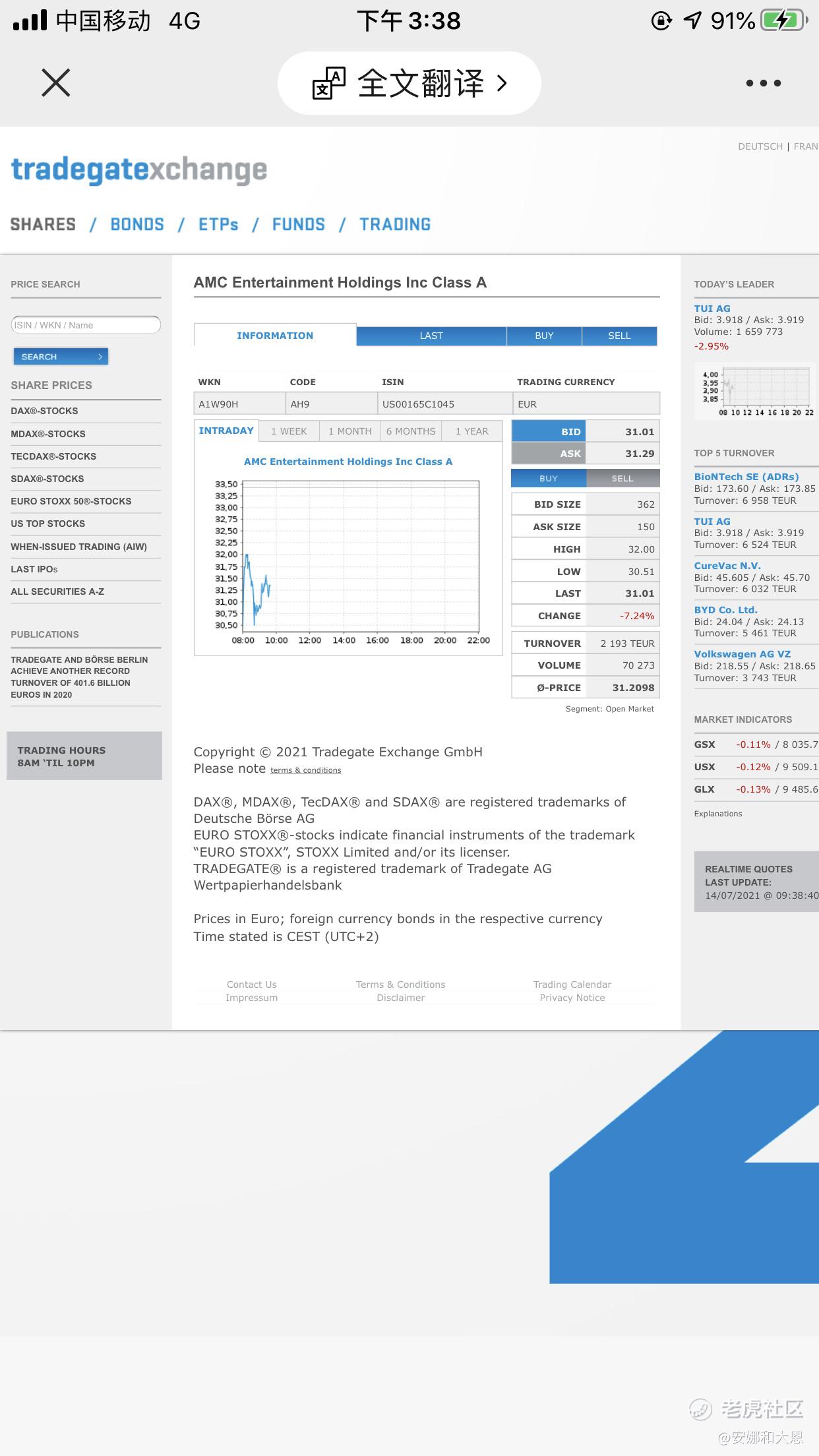819x1456 pixels.
Task: Tap the cellular signal bars icon
Action: pos(30,20)
